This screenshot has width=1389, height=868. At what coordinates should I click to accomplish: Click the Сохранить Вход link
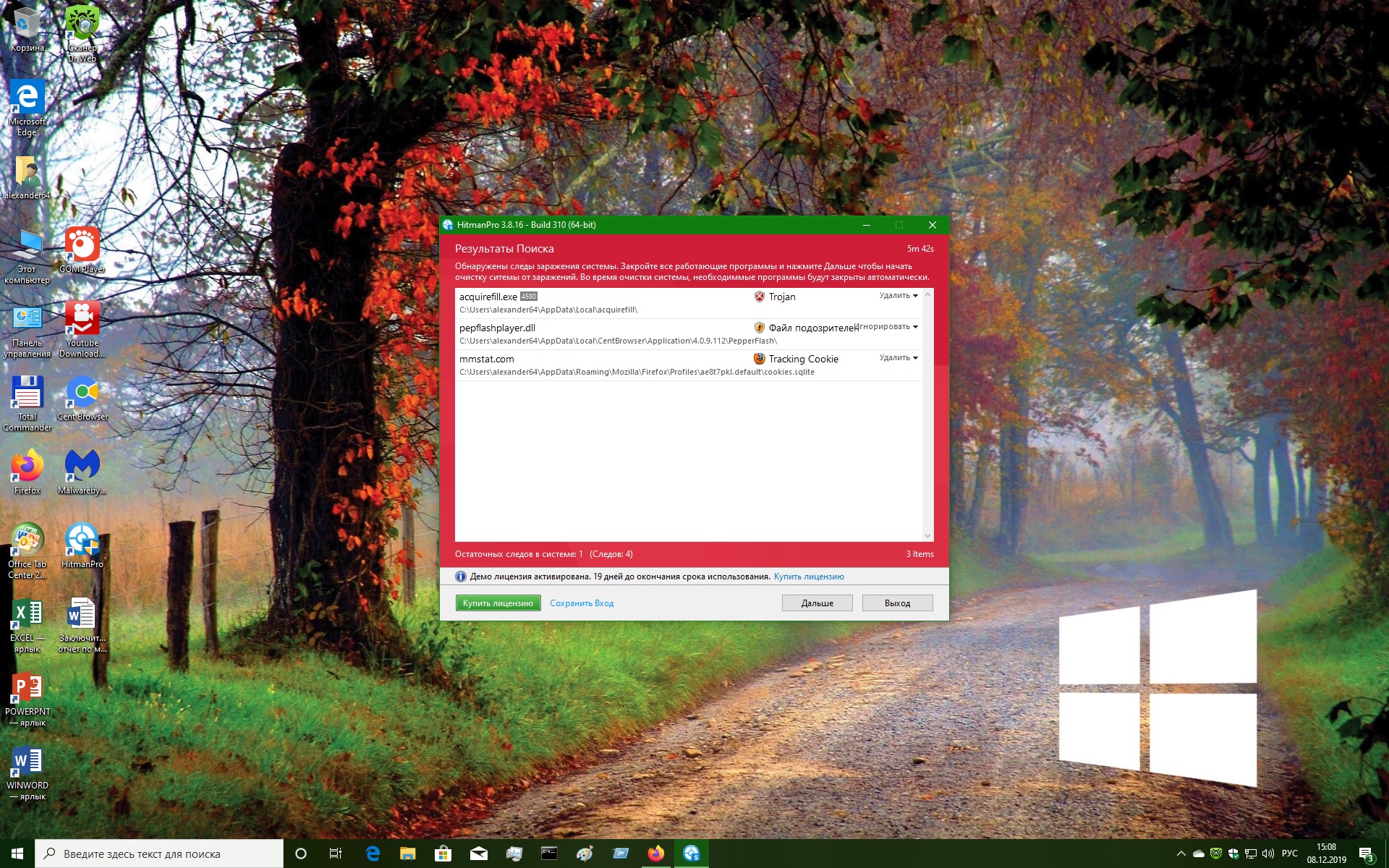[x=581, y=603]
